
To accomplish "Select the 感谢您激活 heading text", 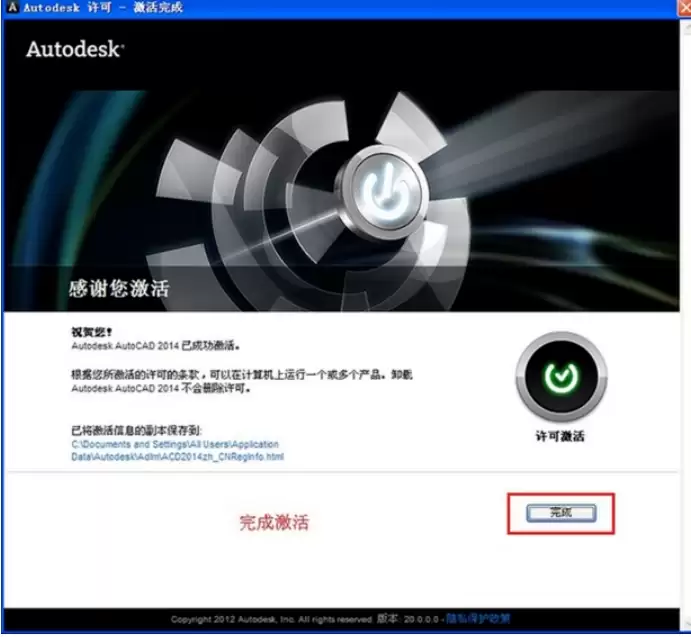I will 119,289.
